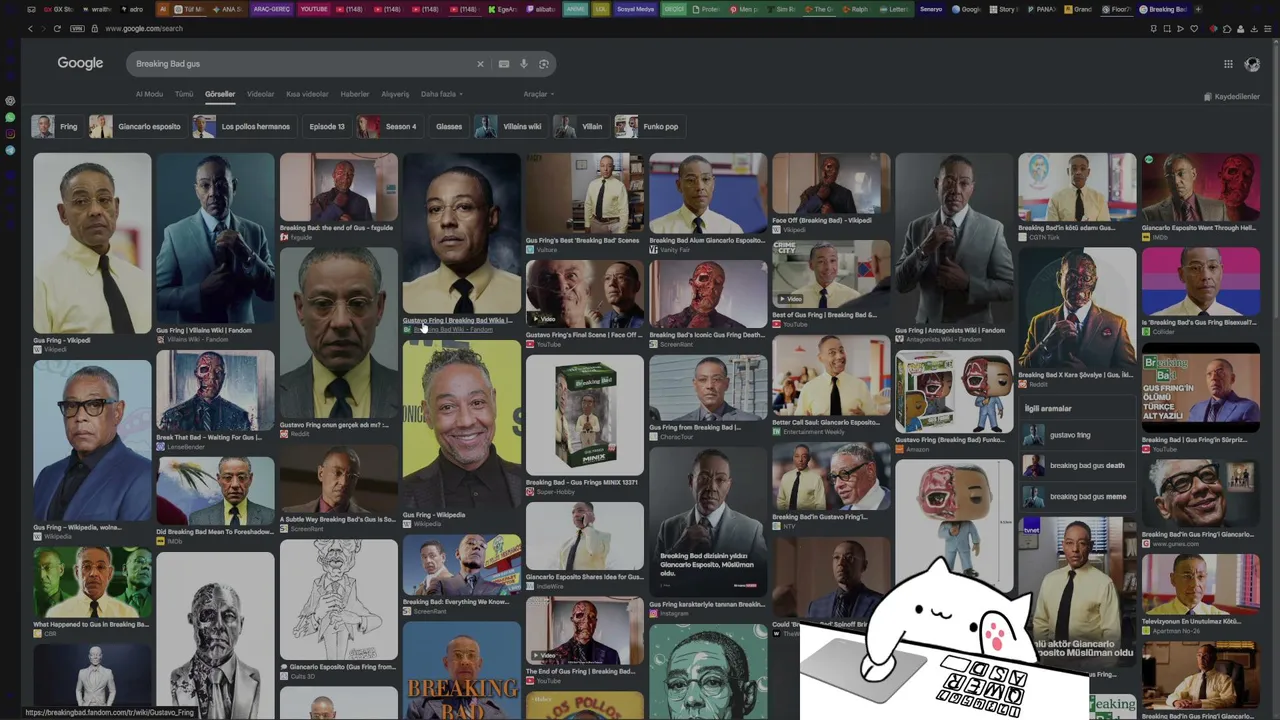Clear the search box with the X icon
The height and width of the screenshot is (720, 1280).
pyautogui.click(x=480, y=64)
